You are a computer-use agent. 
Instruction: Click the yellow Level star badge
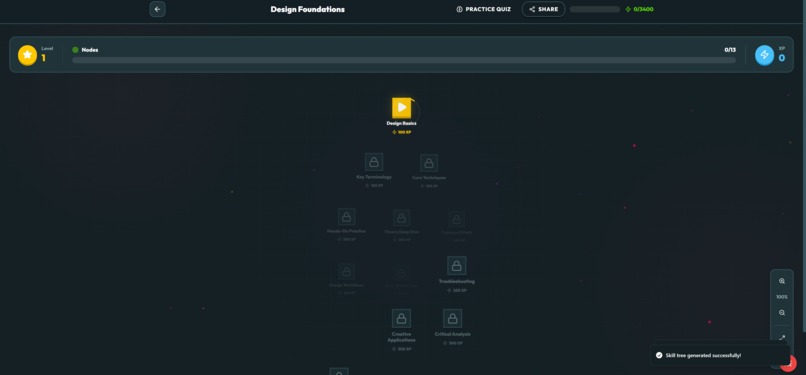tap(27, 55)
